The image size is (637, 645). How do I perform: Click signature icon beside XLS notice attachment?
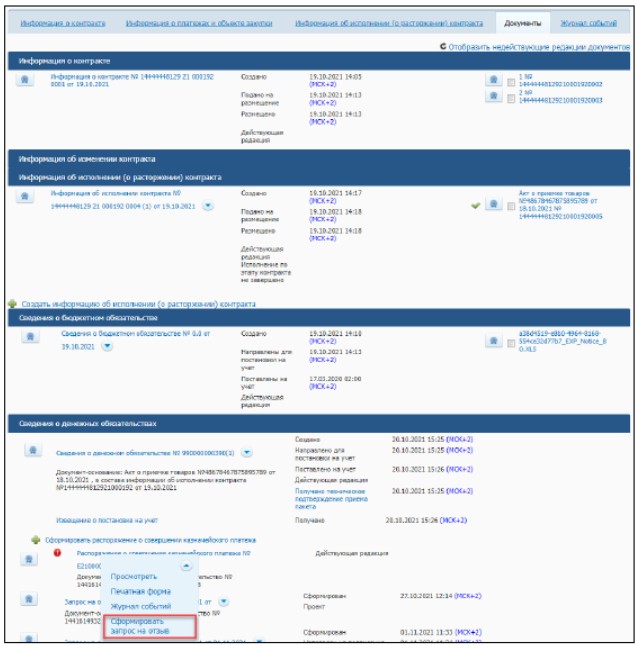(493, 341)
